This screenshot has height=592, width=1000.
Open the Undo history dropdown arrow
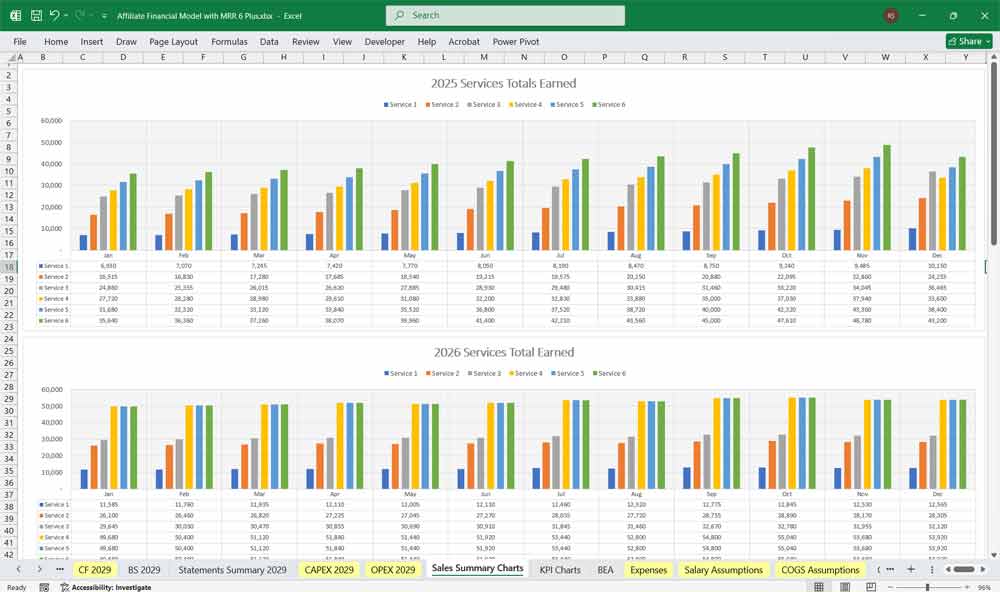(x=65, y=16)
